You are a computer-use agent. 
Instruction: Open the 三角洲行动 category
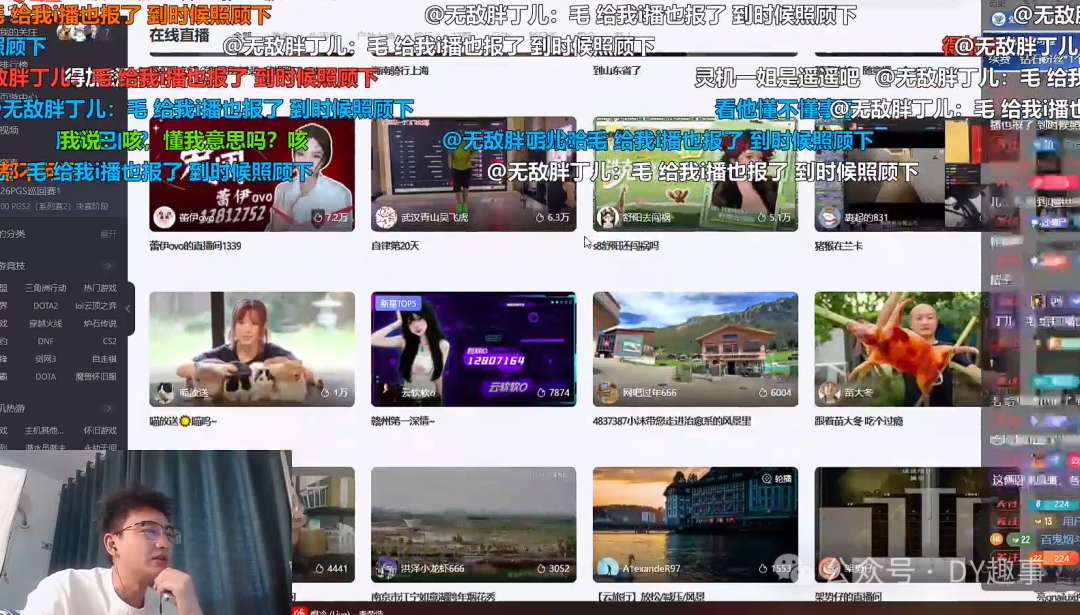coord(45,288)
